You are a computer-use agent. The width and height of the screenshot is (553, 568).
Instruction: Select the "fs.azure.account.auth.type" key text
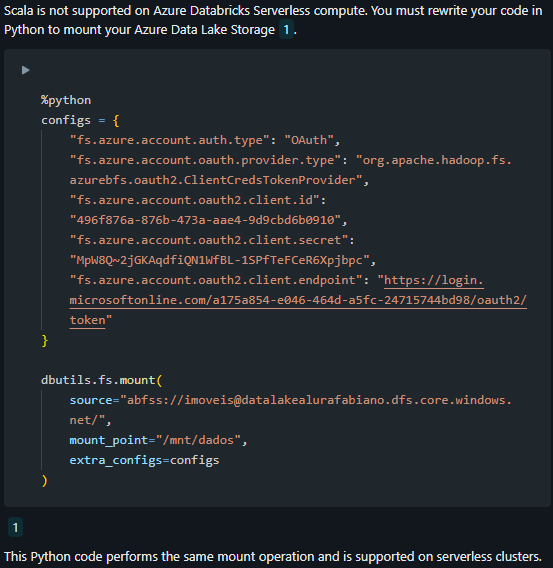tap(169, 140)
